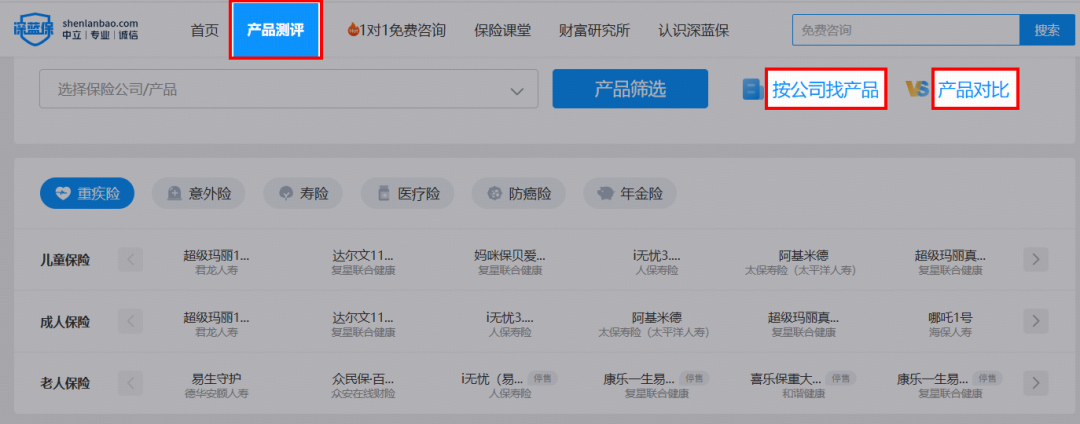Open 财富研究所 menu item
Image resolution: width=1080 pixels, height=424 pixels.
(594, 30)
